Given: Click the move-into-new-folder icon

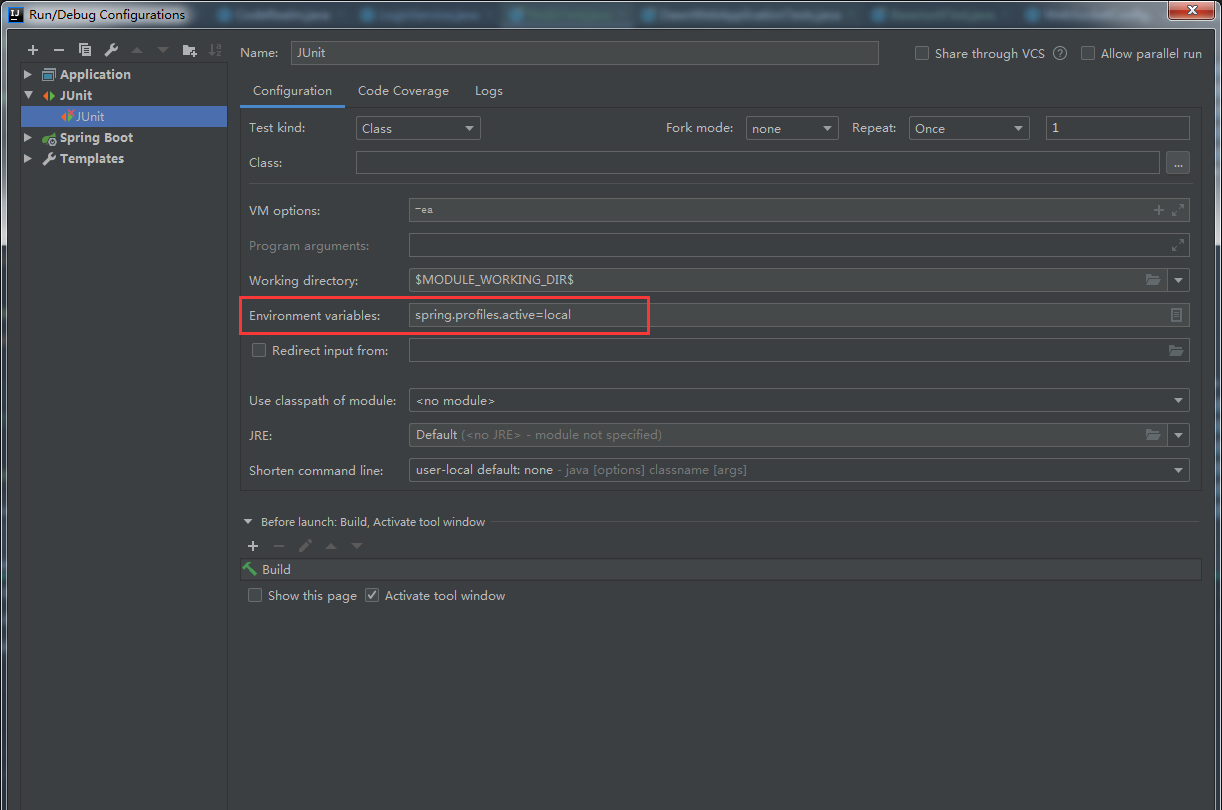Looking at the screenshot, I should tap(189, 50).
